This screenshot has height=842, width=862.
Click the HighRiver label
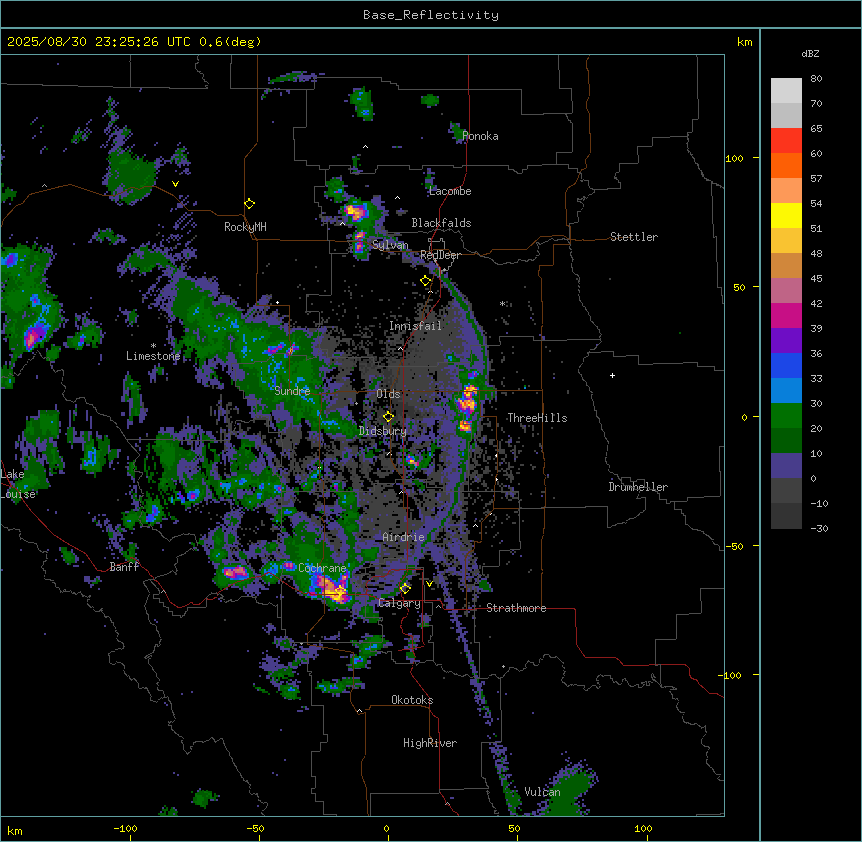point(430,743)
